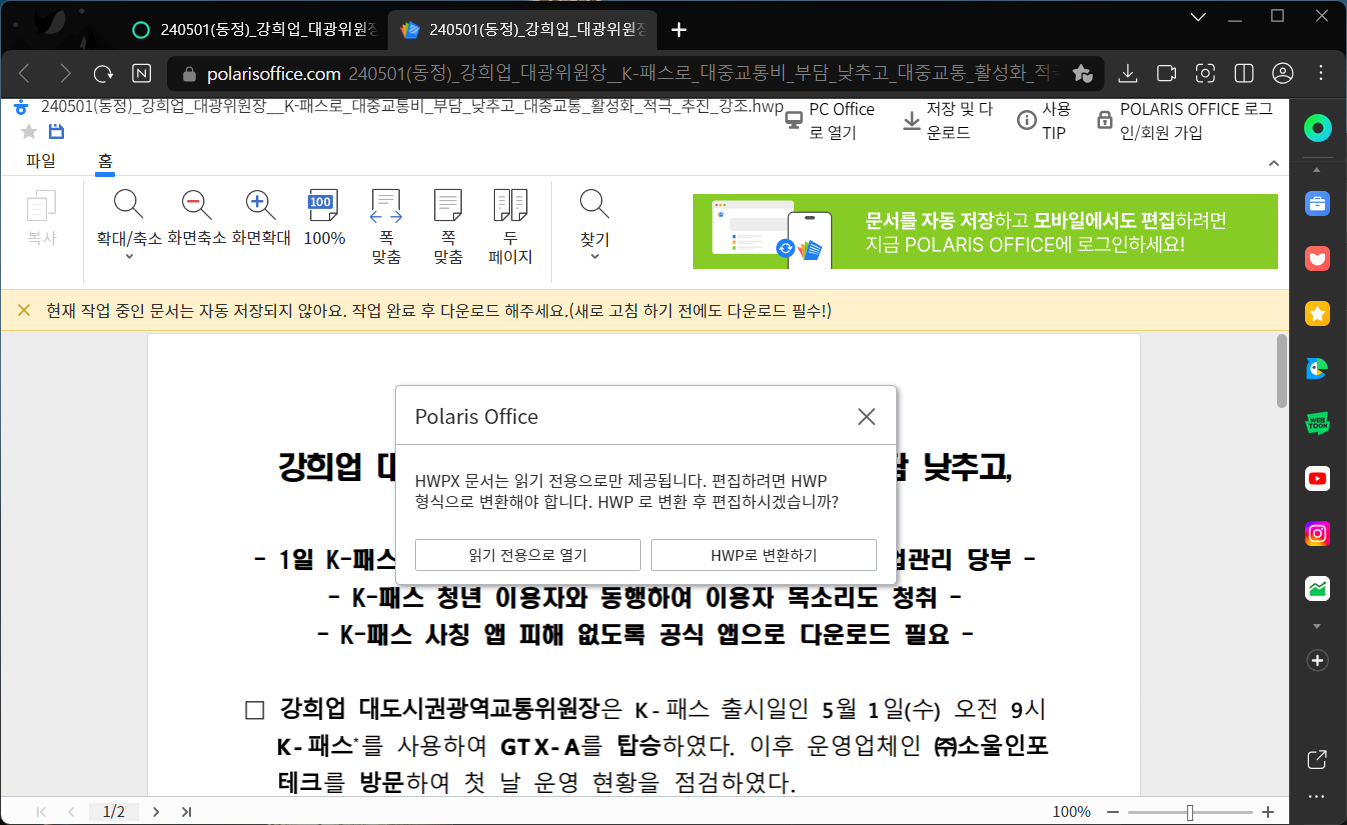Jump to the last page button

click(186, 811)
